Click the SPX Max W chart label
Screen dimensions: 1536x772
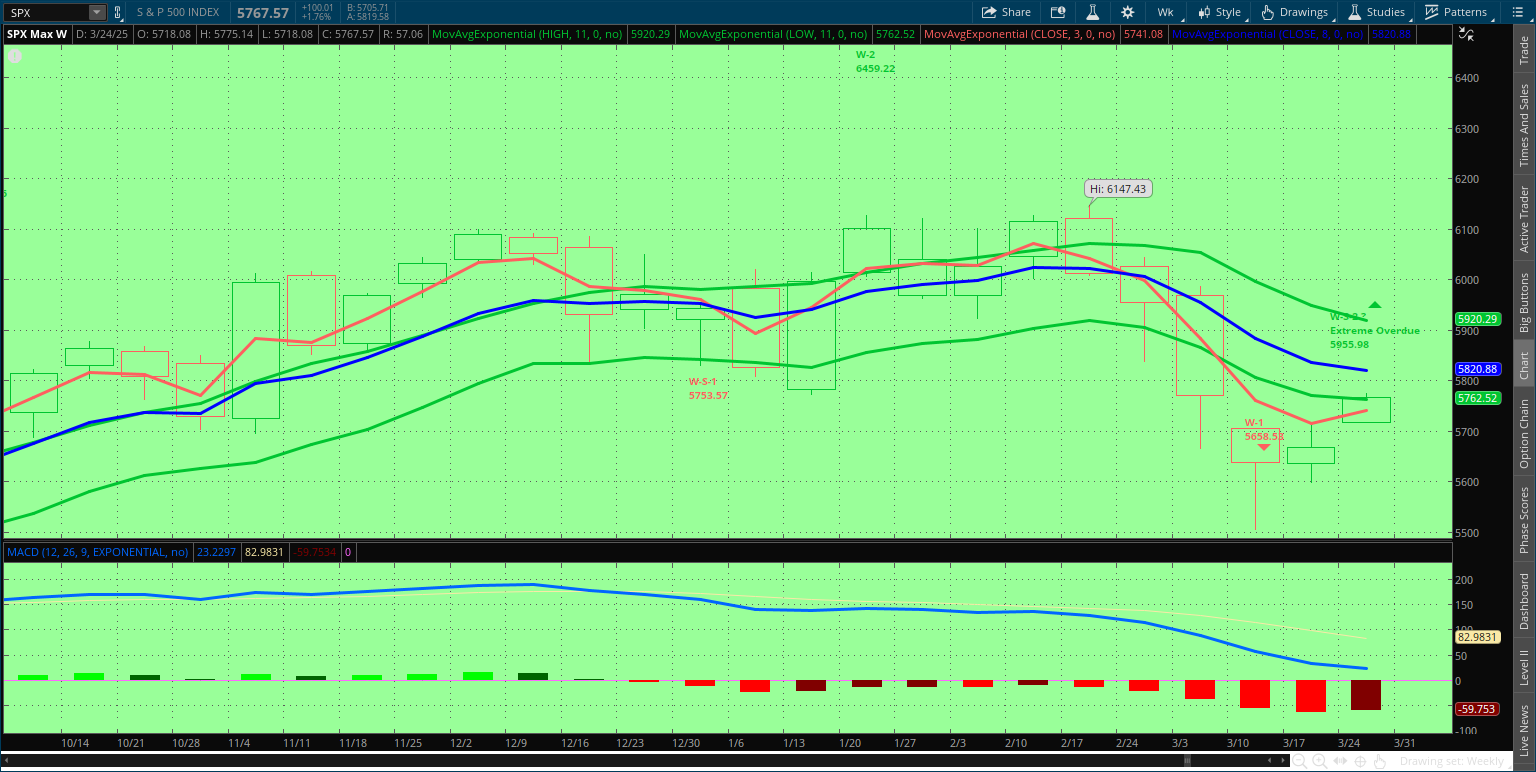click(36, 34)
